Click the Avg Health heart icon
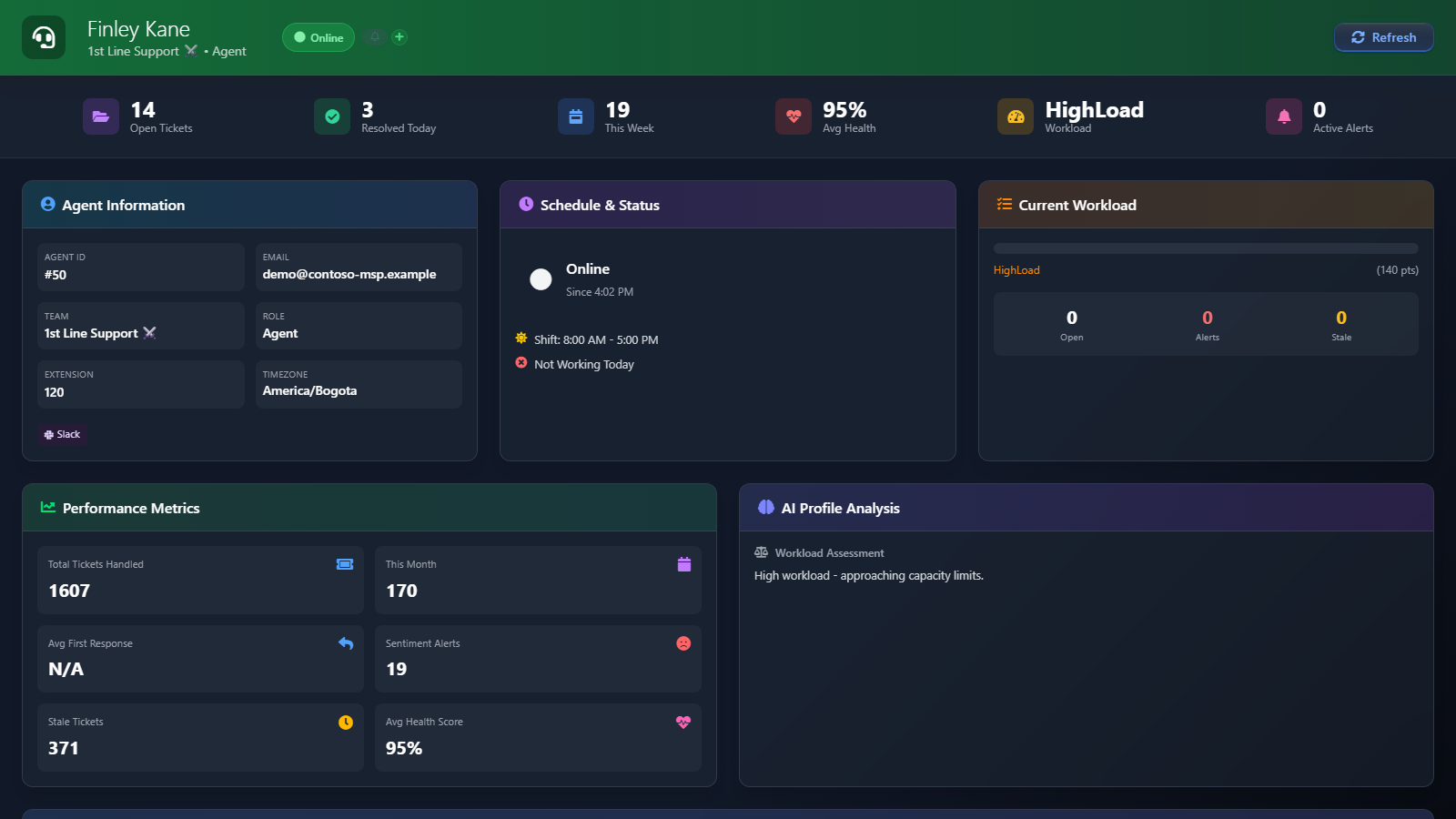Image resolution: width=1456 pixels, height=819 pixels. 794,116
